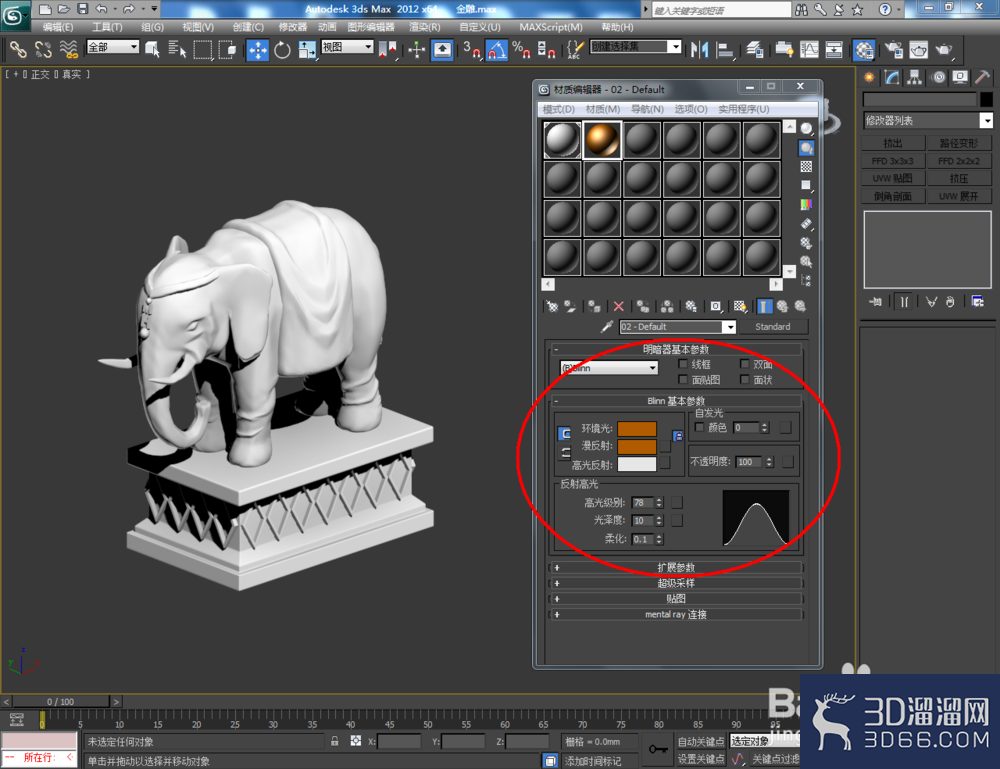Click Get Material icon in material editor
The image size is (1000, 769).
[552, 307]
